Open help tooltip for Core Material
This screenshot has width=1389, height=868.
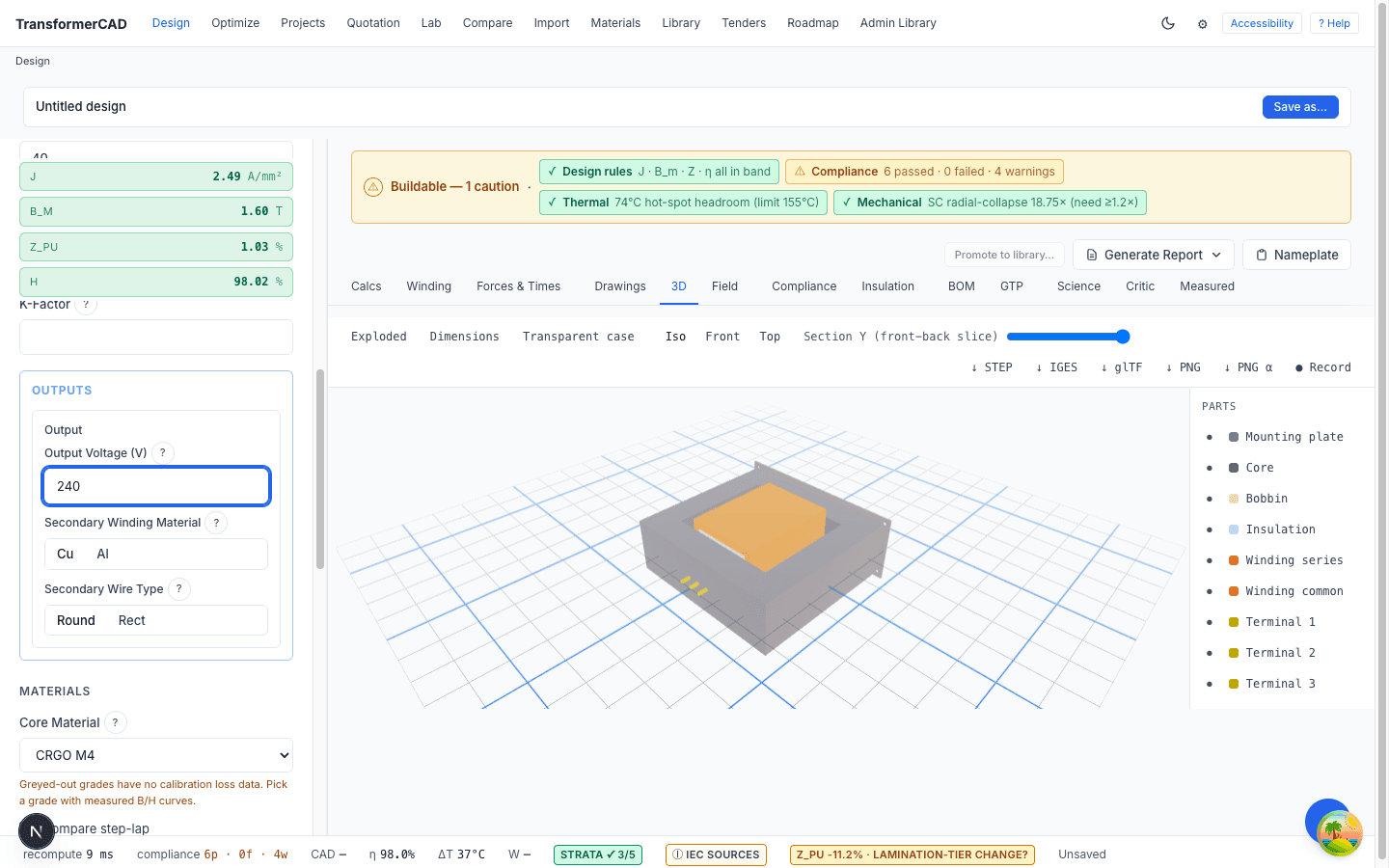point(115,722)
